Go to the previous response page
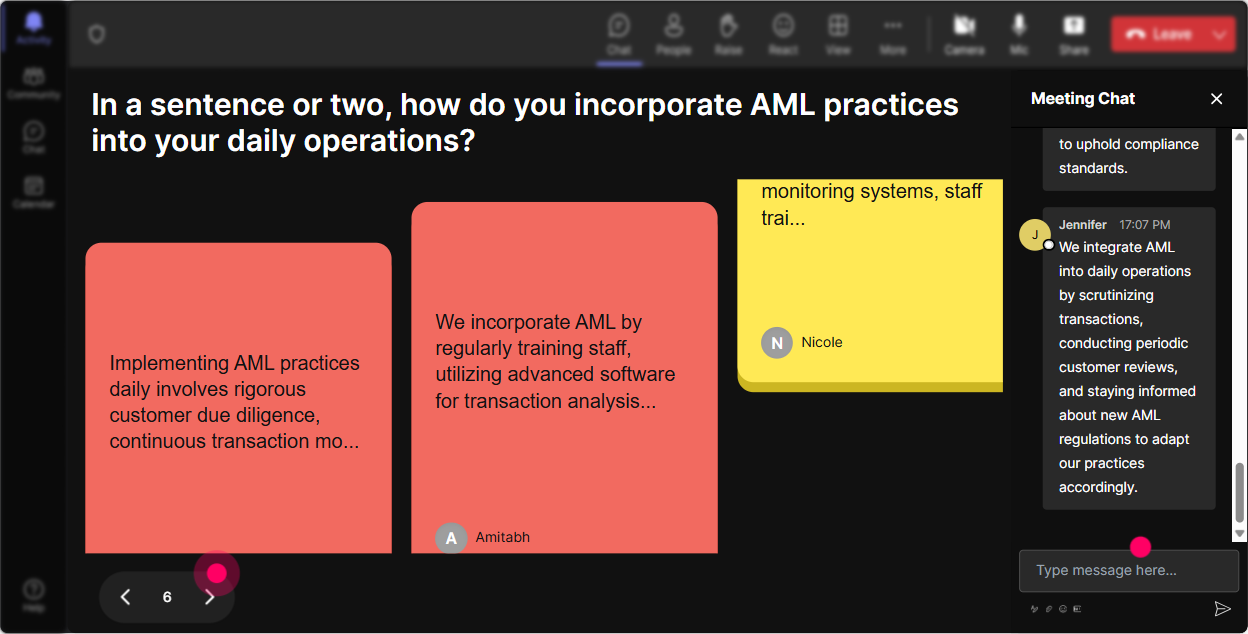The width and height of the screenshot is (1248, 634). point(125,597)
